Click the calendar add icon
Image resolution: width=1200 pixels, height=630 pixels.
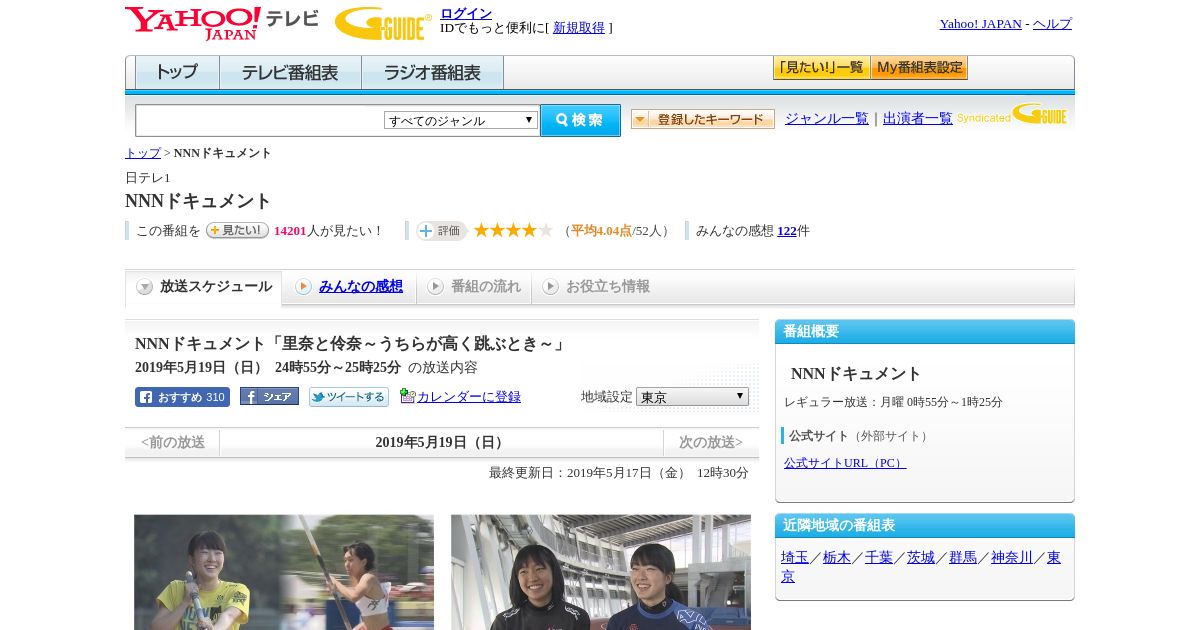click(x=407, y=396)
